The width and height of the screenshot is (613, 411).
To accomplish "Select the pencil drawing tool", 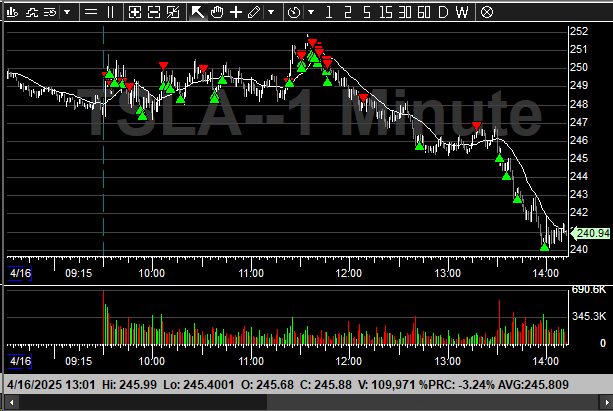I will tap(254, 13).
